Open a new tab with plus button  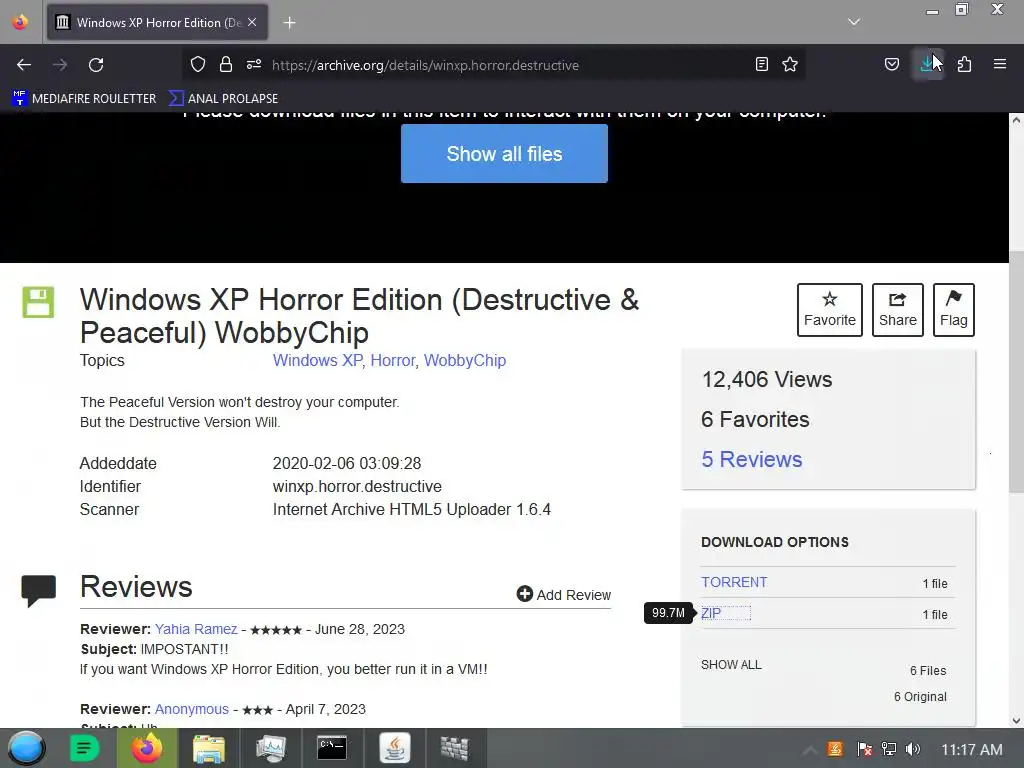pyautogui.click(x=289, y=23)
